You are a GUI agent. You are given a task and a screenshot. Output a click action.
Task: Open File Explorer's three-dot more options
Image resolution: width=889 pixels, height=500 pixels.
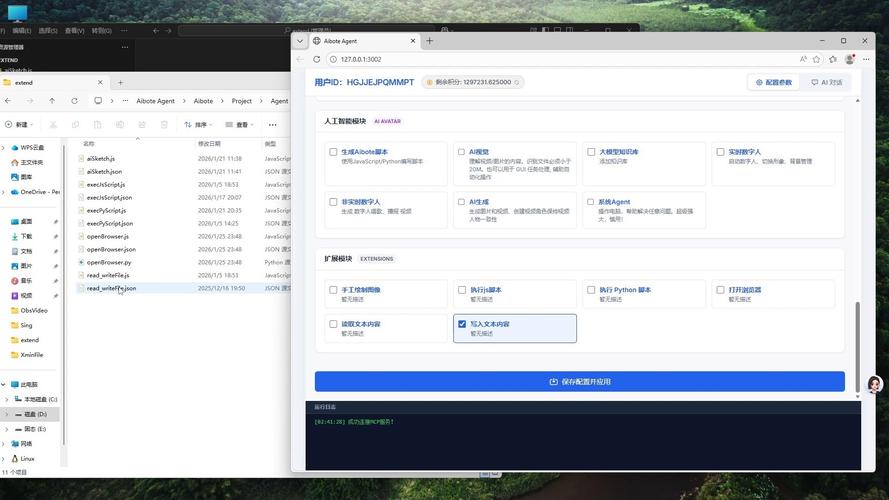(x=271, y=124)
